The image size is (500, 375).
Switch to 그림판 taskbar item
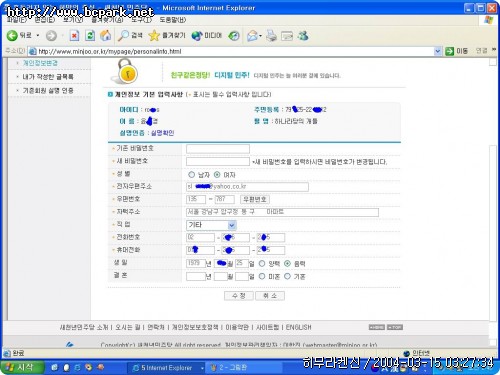243,368
